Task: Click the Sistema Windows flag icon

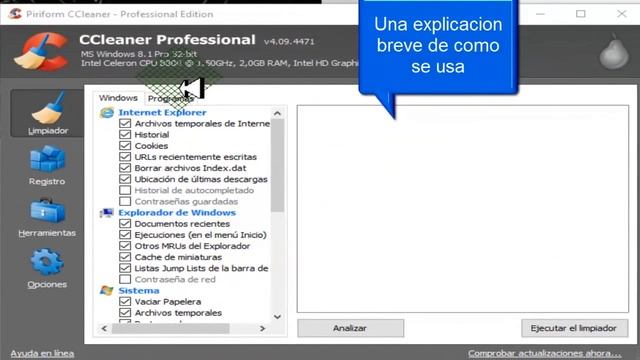Action: tap(107, 291)
